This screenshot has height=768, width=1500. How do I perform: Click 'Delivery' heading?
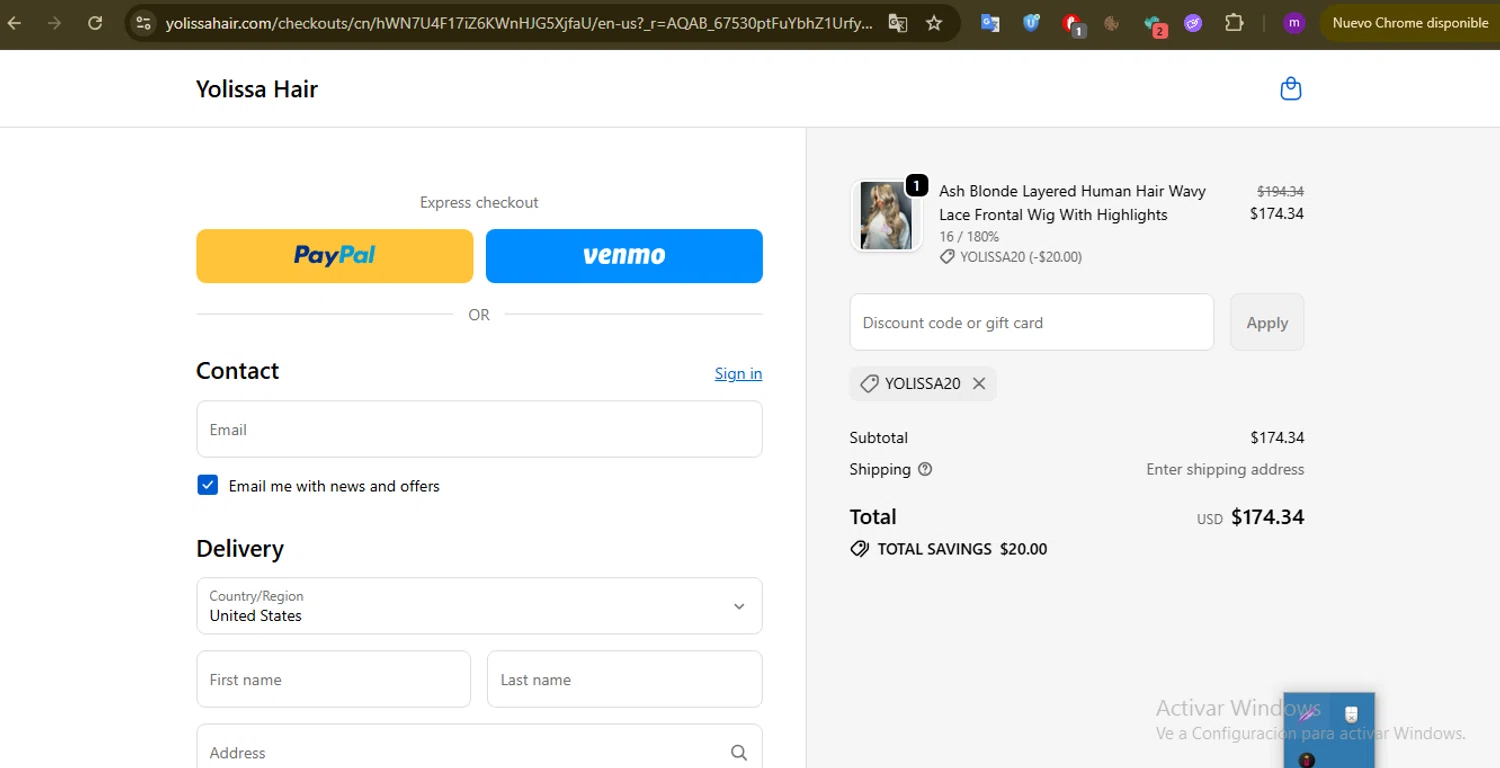(x=240, y=549)
